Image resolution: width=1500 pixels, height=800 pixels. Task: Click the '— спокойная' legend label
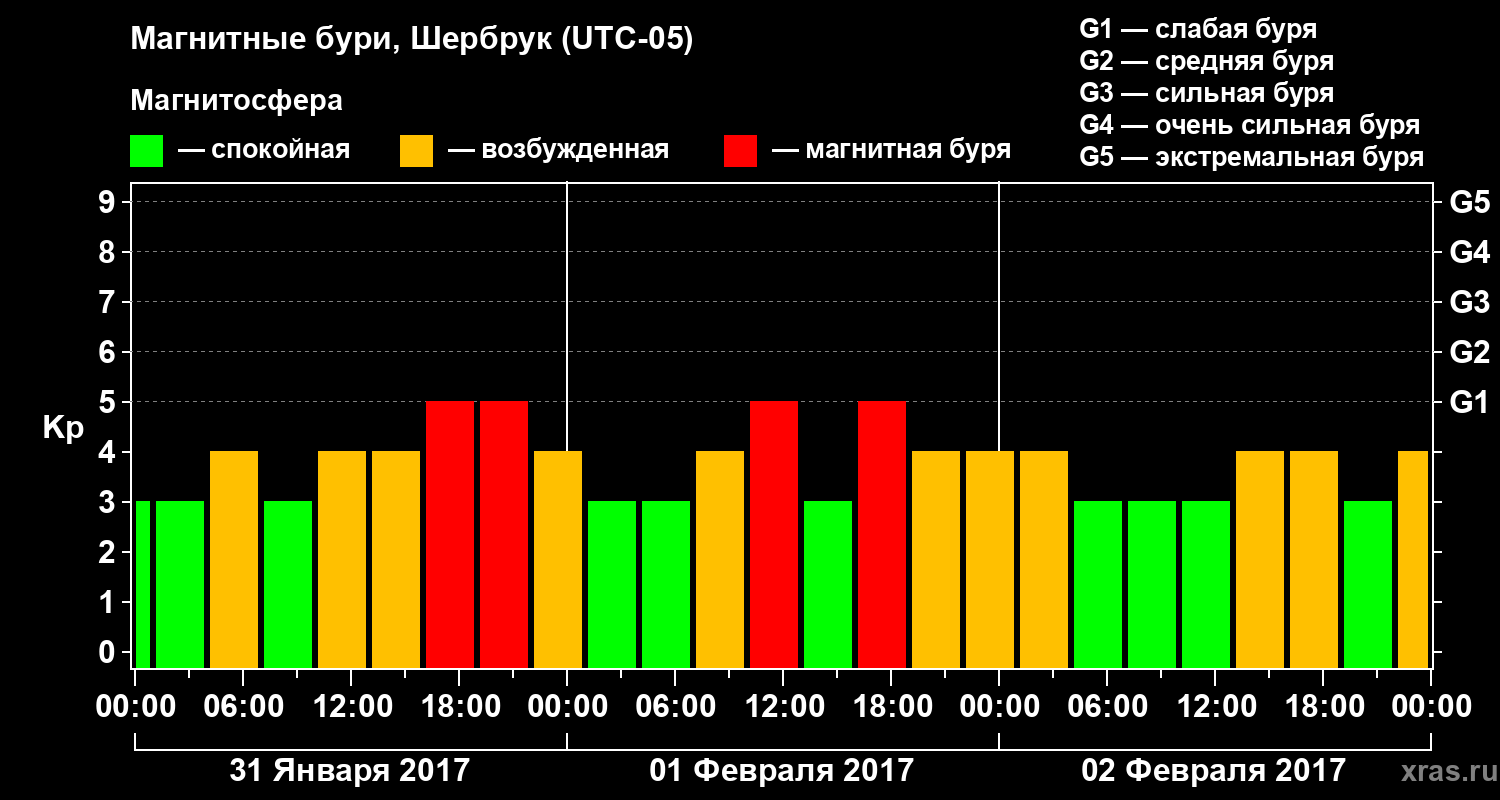pos(264,151)
